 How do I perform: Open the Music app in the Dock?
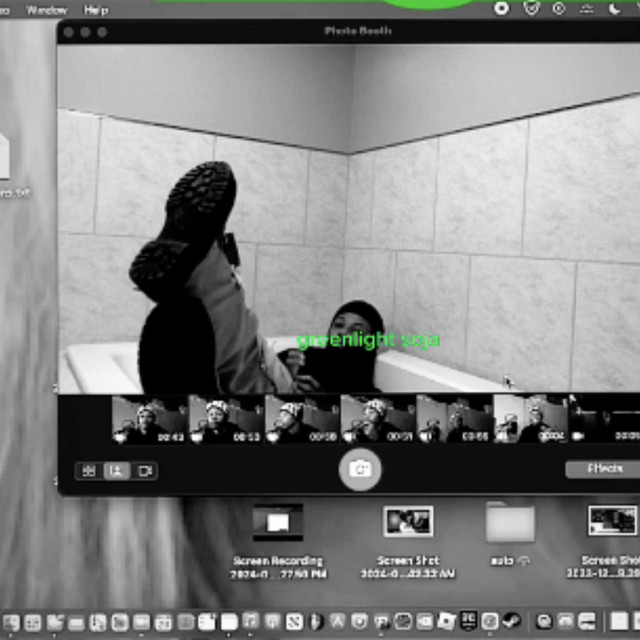[250, 622]
